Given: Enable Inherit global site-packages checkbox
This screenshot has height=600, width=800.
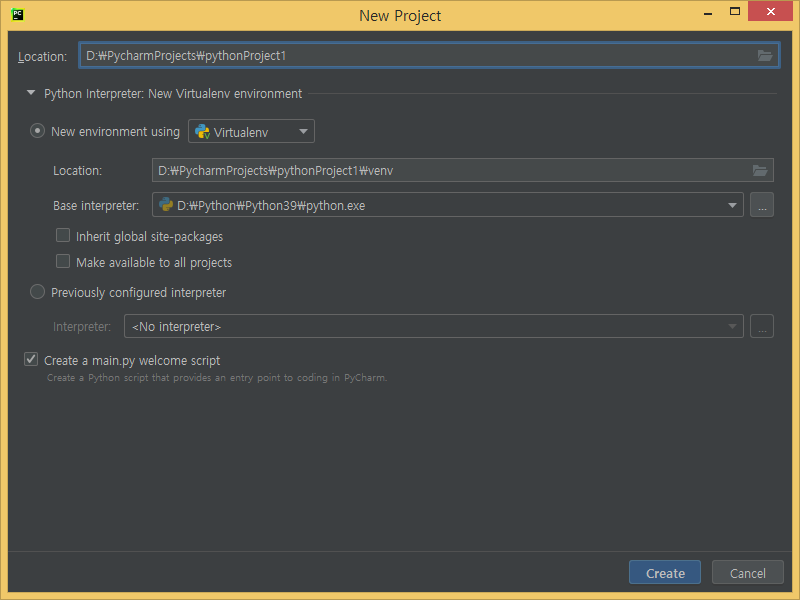Looking at the screenshot, I should pos(63,235).
